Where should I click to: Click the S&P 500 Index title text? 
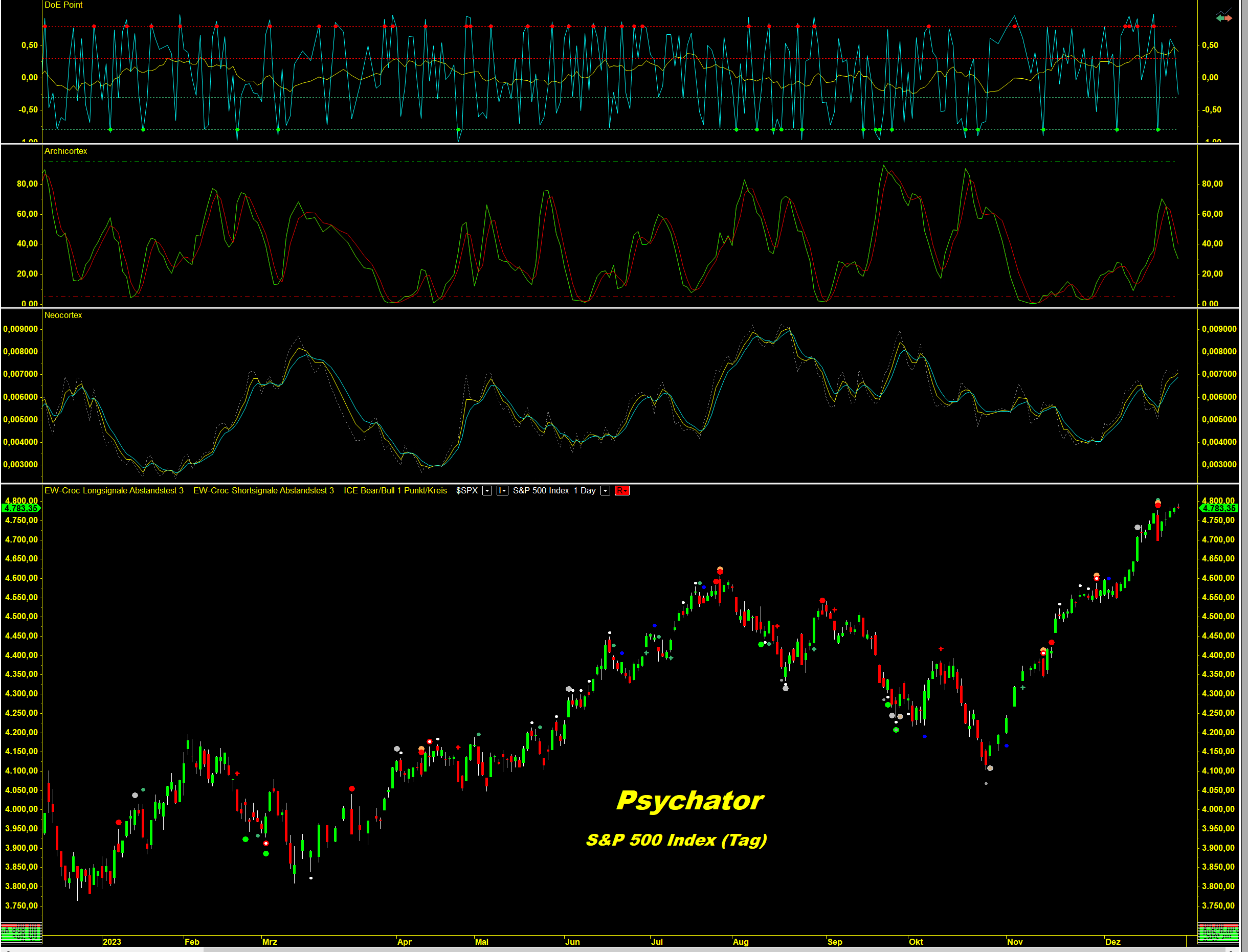541,491
